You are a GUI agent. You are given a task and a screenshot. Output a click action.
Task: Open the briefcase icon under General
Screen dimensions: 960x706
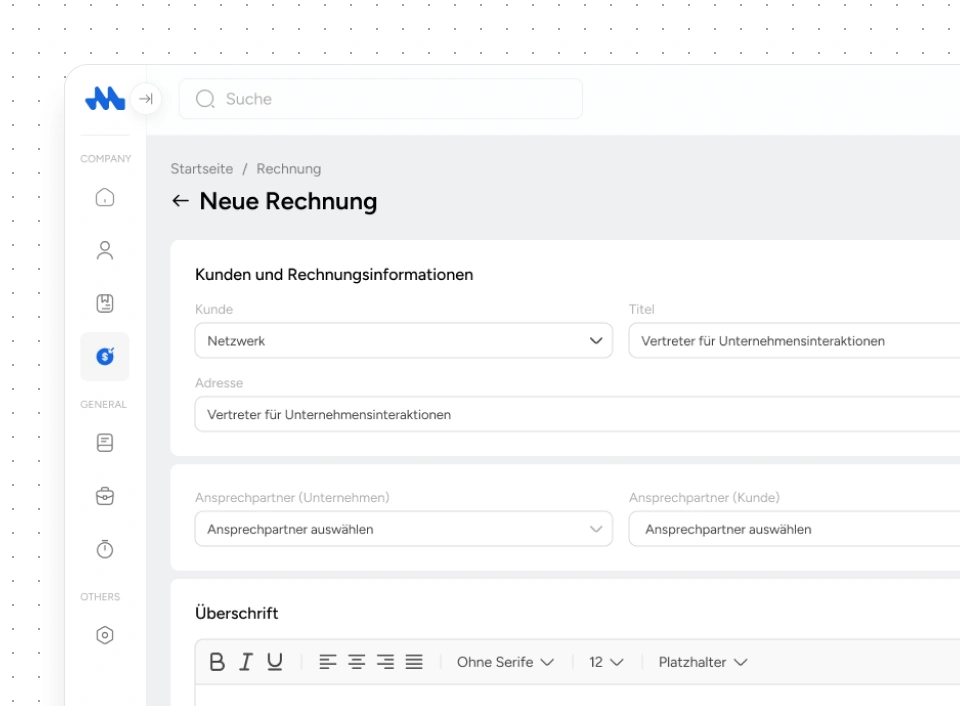(105, 496)
